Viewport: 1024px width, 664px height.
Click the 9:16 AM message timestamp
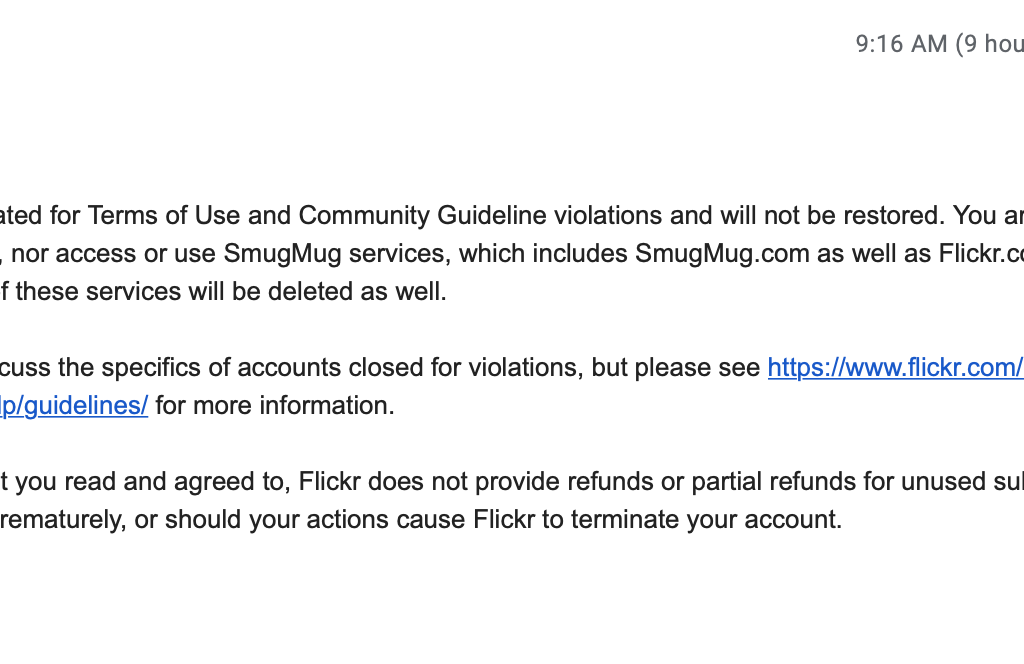click(x=901, y=44)
